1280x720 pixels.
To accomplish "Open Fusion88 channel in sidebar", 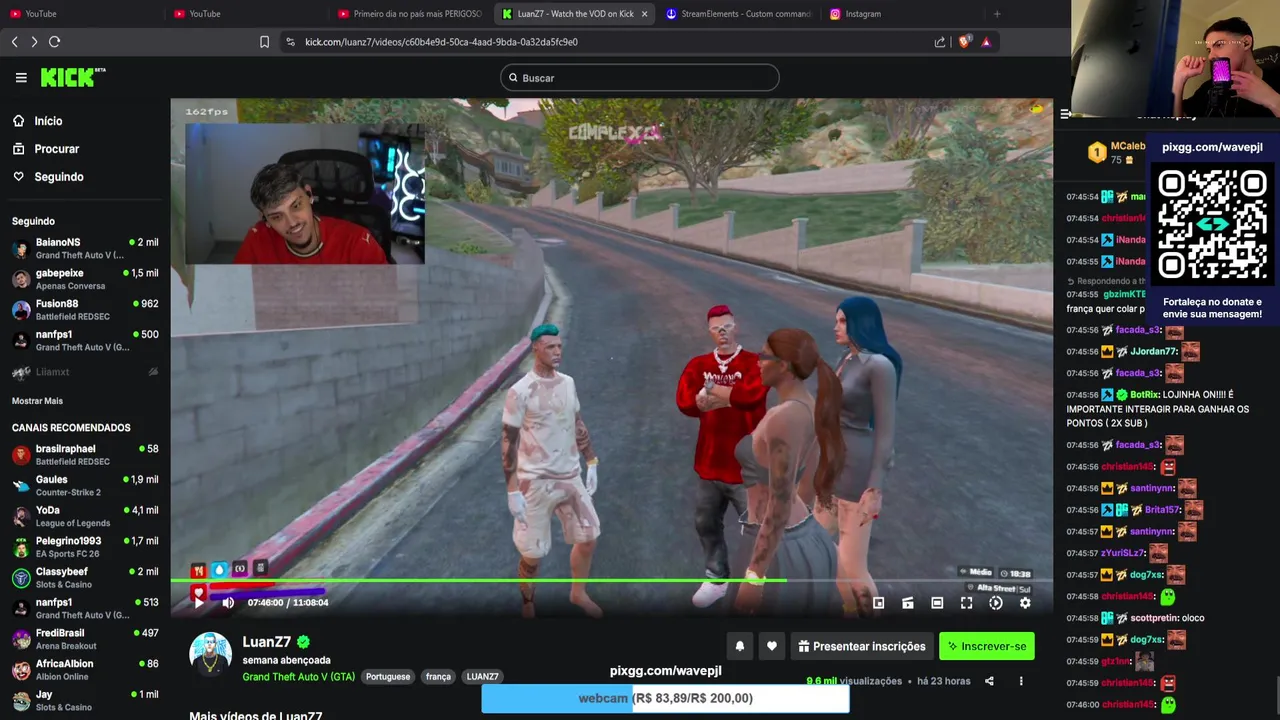I will coord(85,310).
